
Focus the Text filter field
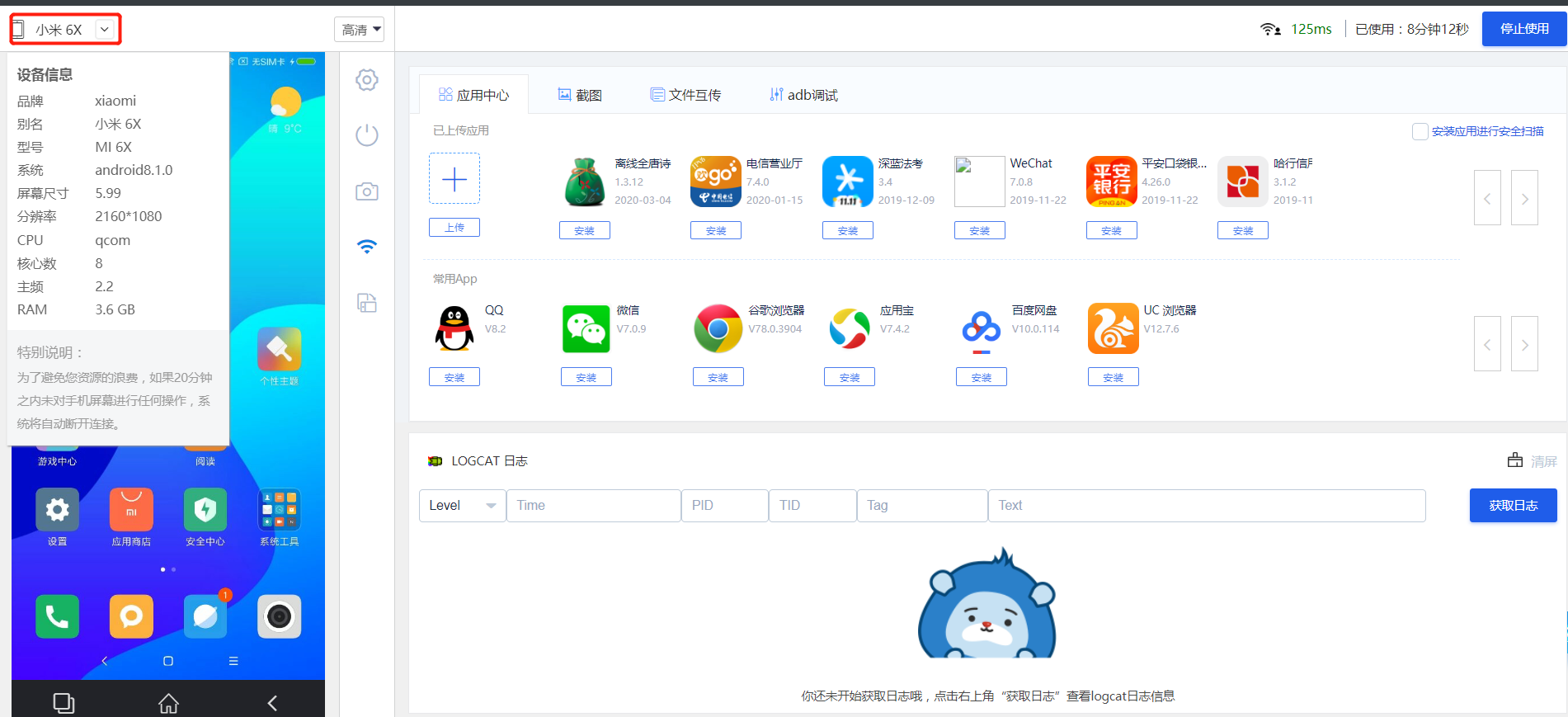pos(1207,506)
